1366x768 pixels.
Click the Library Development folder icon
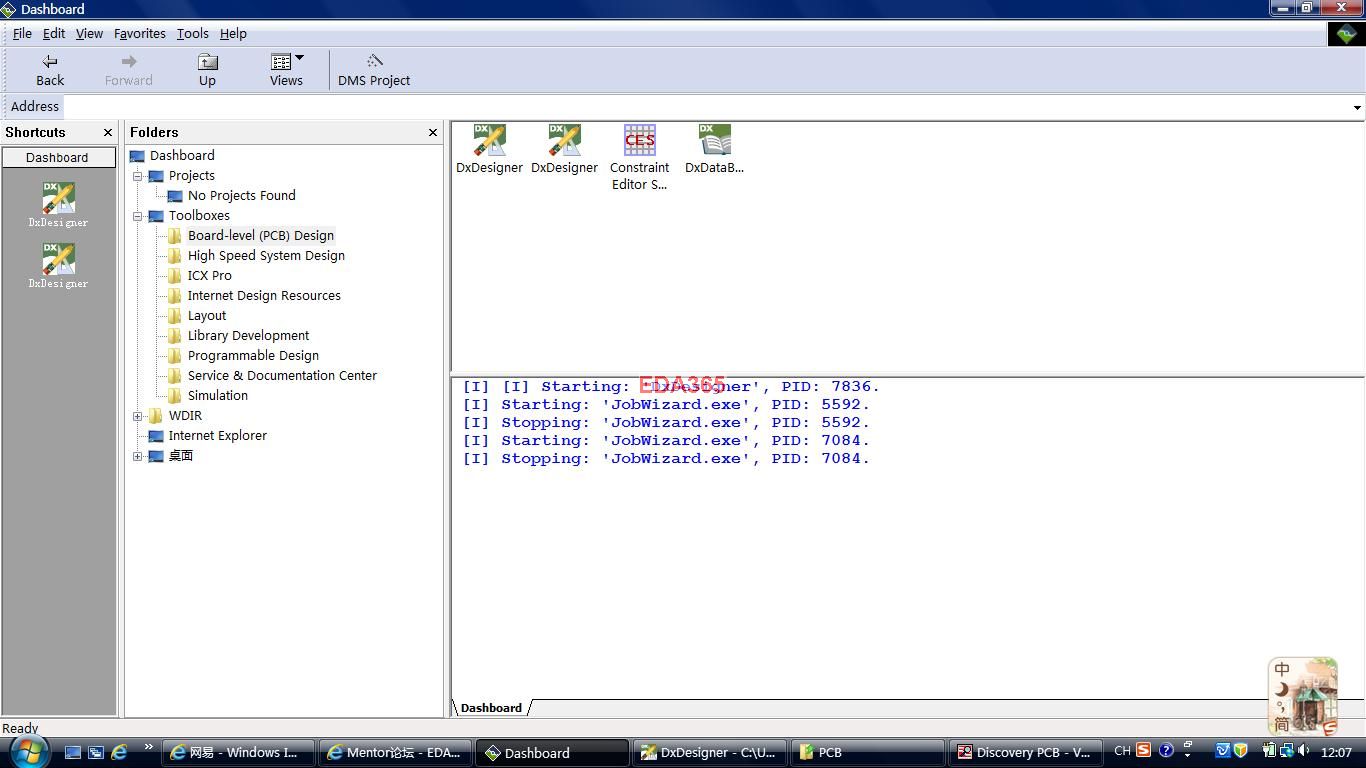(175, 335)
